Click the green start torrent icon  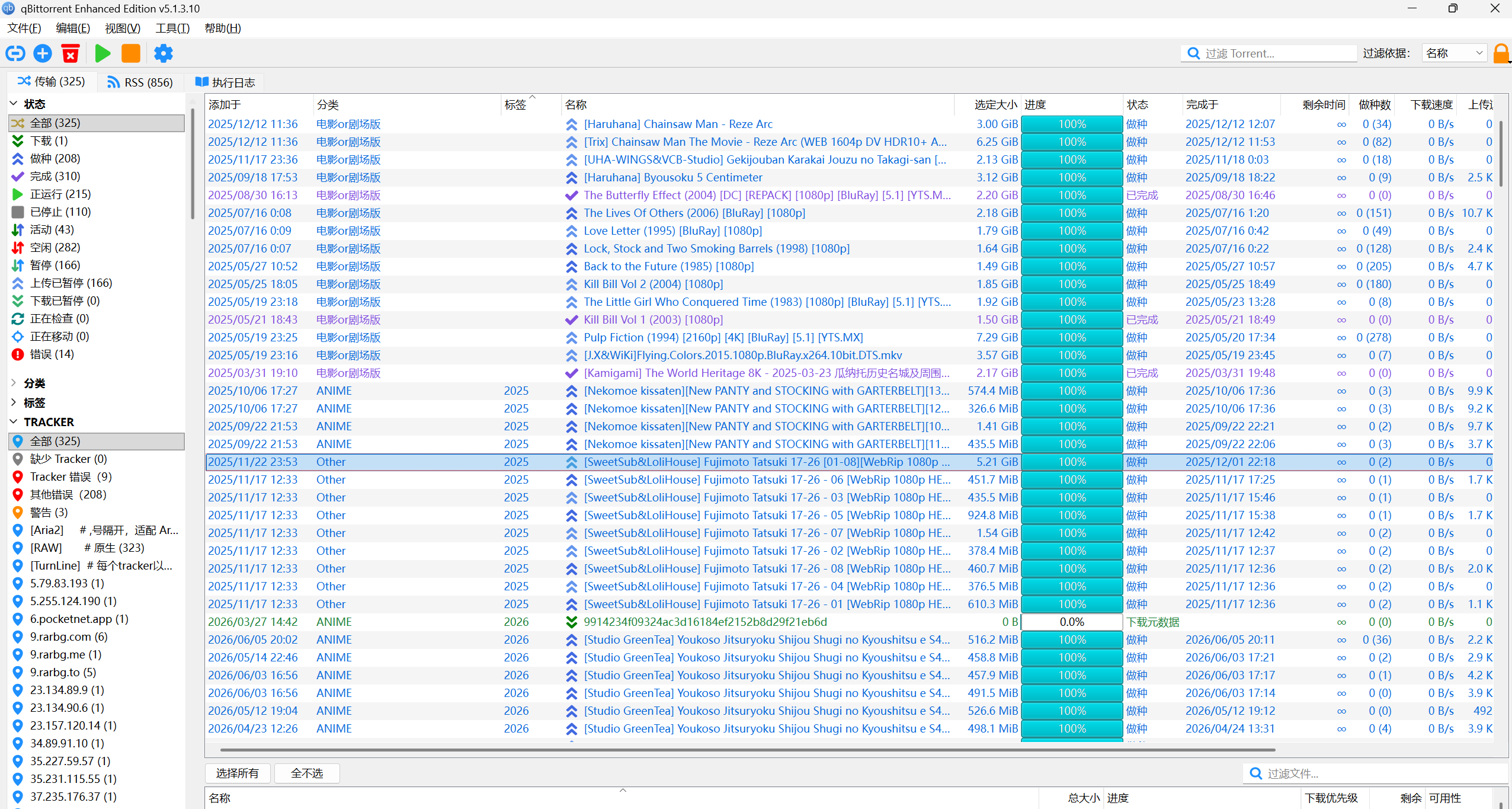point(102,53)
